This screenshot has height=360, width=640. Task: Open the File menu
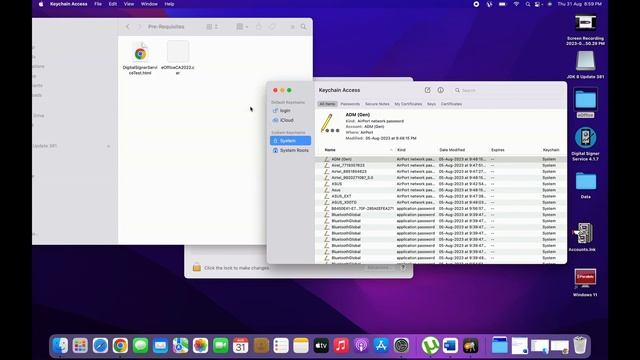(98, 4)
